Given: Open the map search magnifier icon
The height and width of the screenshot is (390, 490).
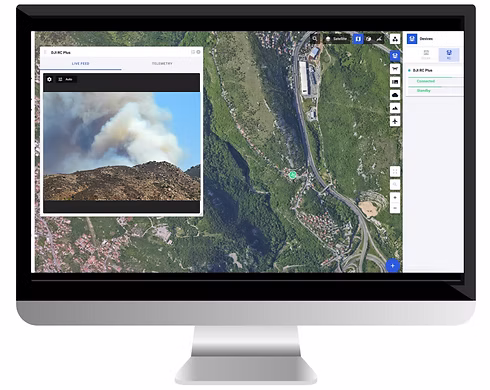Looking at the screenshot, I should (314, 39).
